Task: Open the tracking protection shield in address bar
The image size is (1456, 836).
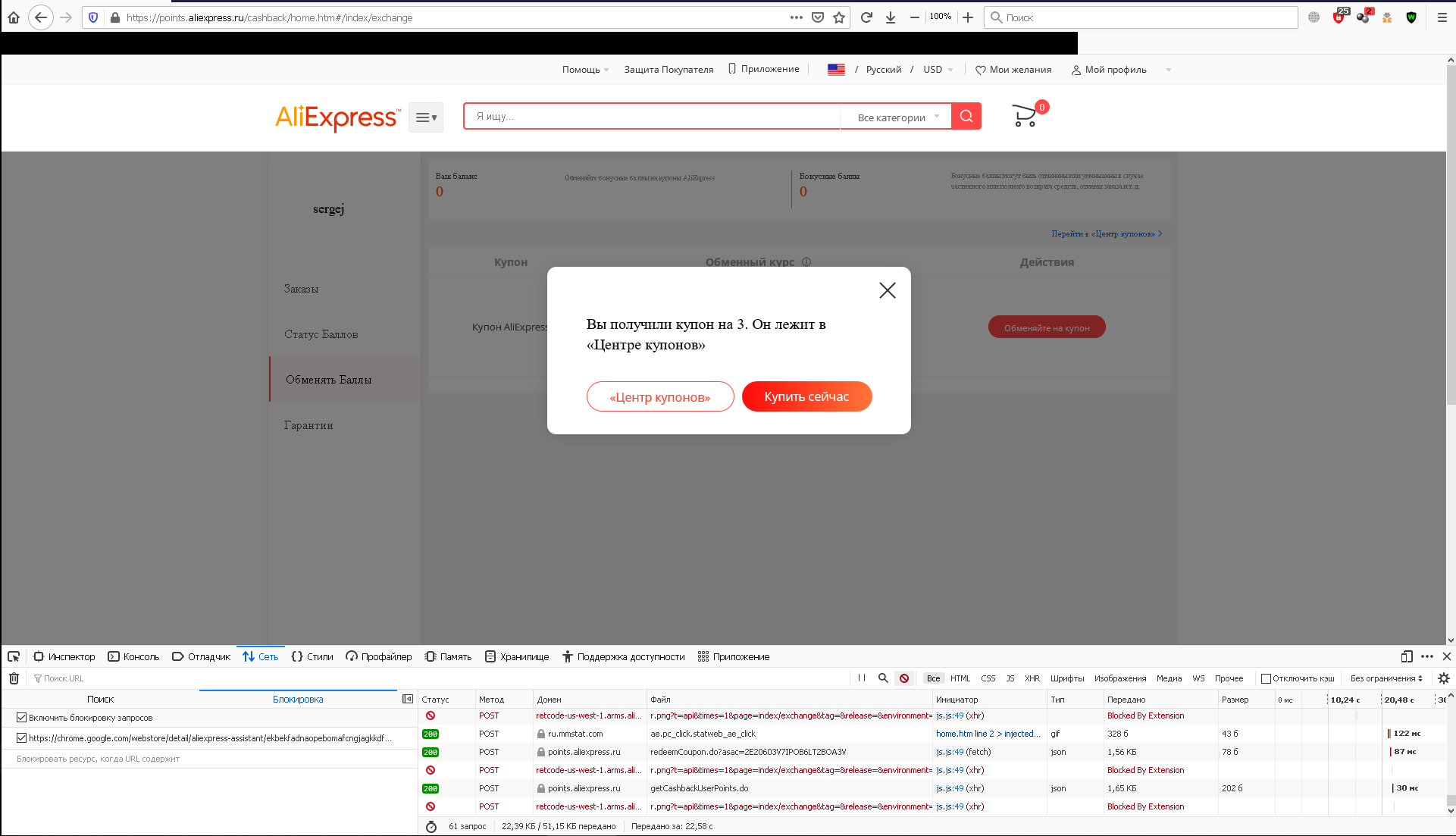Action: tap(93, 17)
